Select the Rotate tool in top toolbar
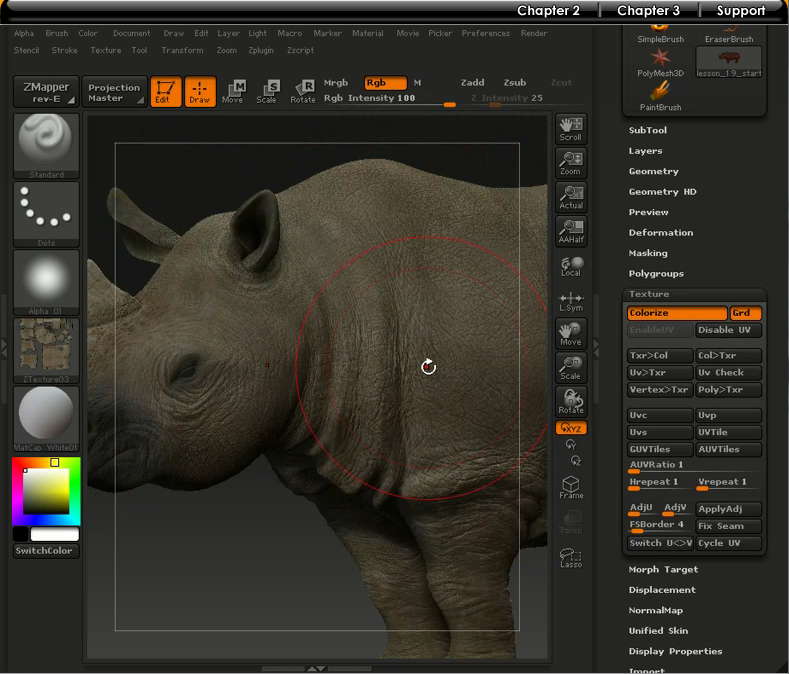 pyautogui.click(x=302, y=92)
